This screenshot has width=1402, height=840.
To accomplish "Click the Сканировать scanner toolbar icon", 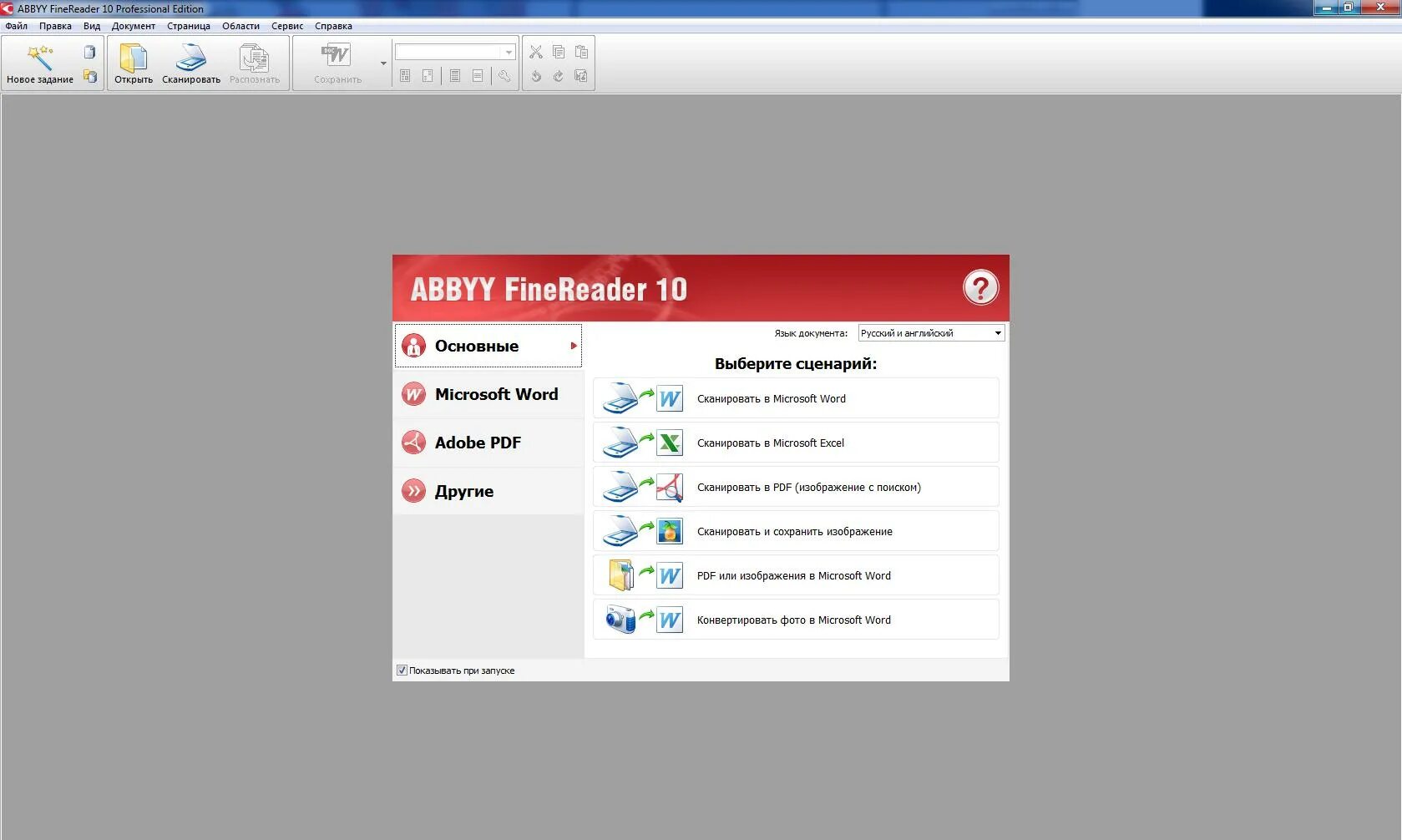I will [x=190, y=58].
